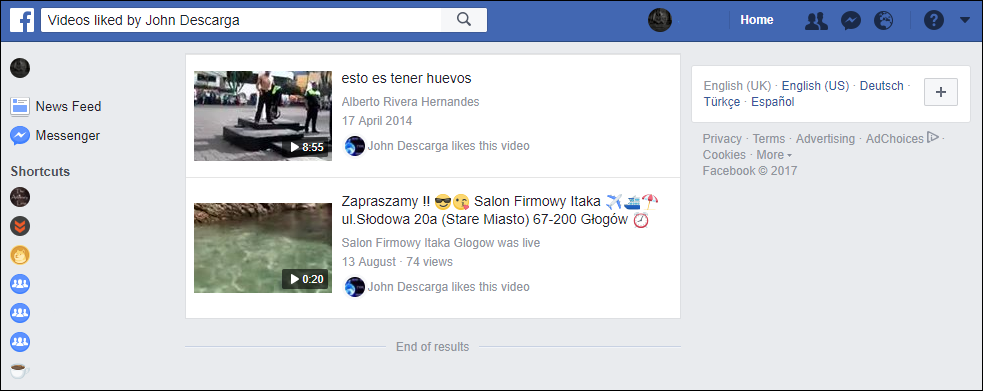Play the 0:20 water video thumbnail

tap(263, 248)
